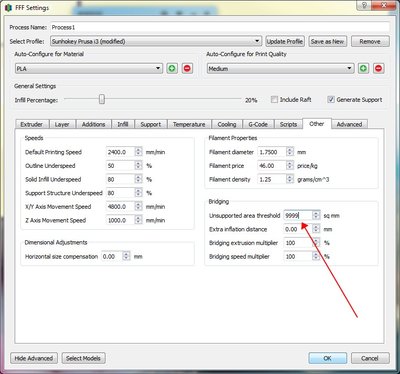Click stepper arrows for Unsupported area threshold
Viewport: 400px width, 374px height.
coord(316,216)
